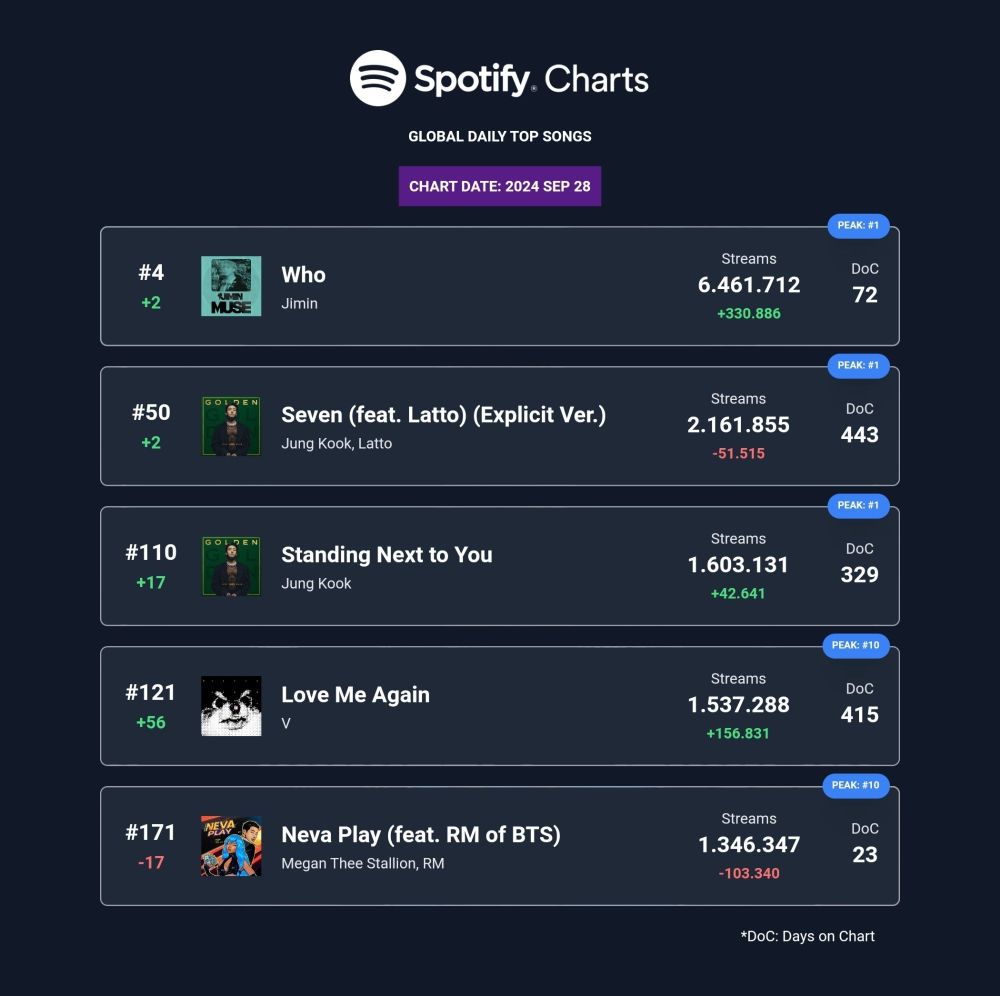The image size is (1000, 996).
Task: Click the Spotify logo icon
Action: (378, 78)
